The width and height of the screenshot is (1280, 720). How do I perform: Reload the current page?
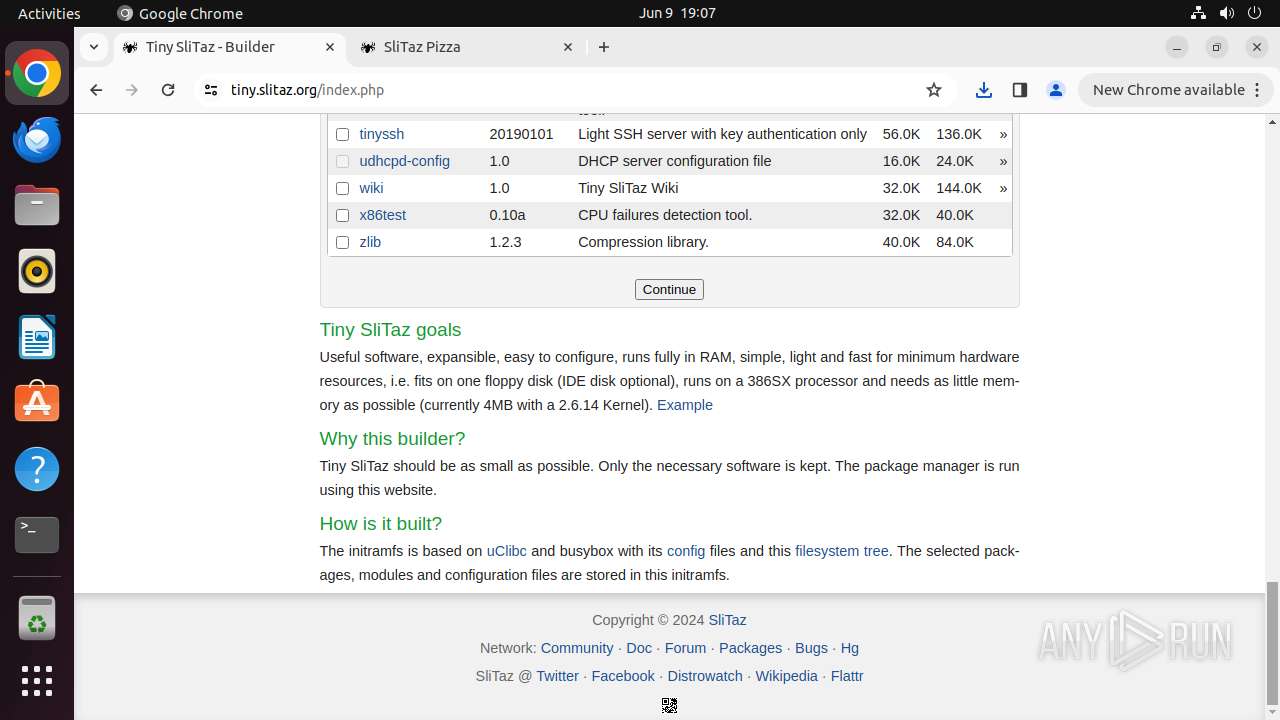click(x=168, y=90)
